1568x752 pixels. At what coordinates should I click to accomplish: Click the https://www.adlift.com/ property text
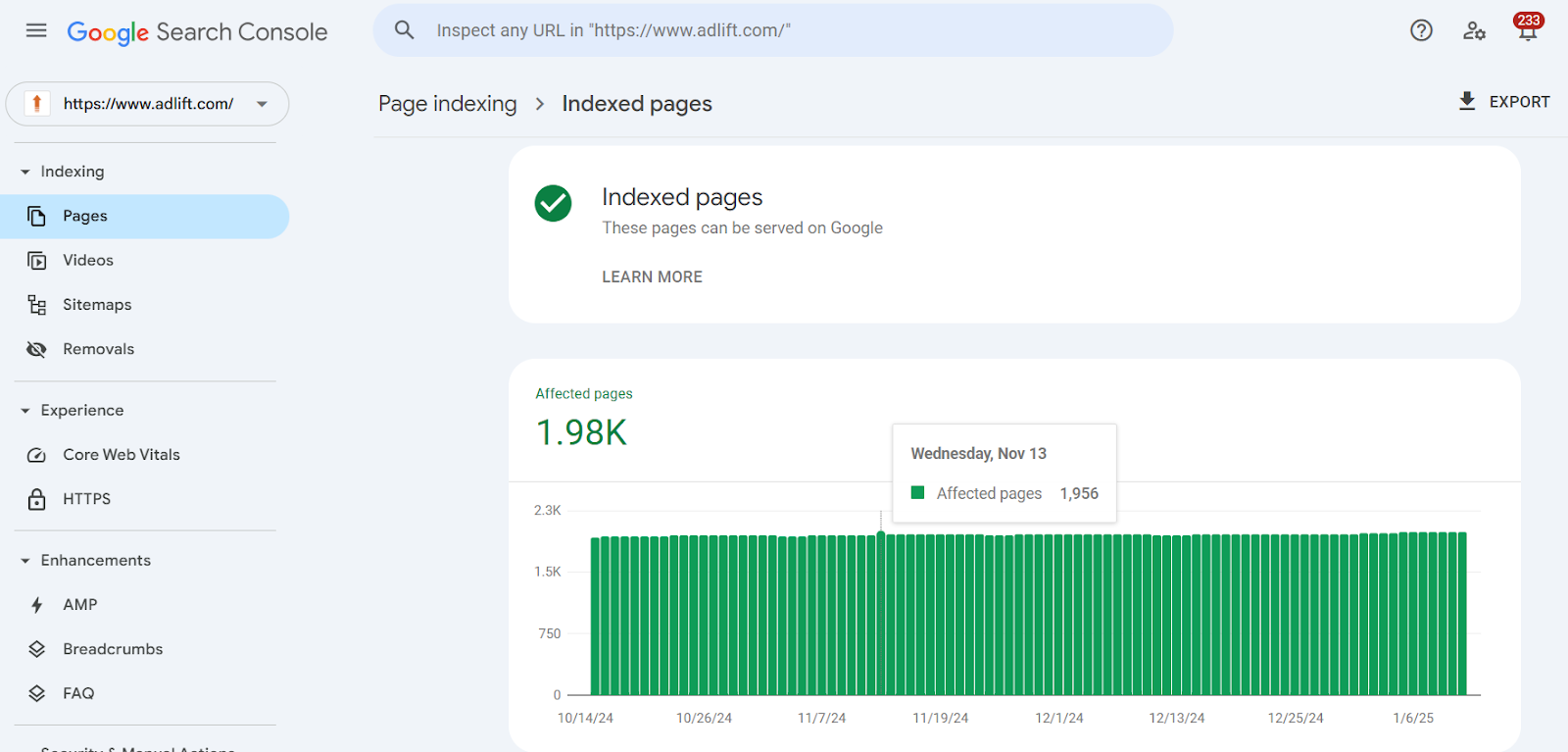pos(148,104)
